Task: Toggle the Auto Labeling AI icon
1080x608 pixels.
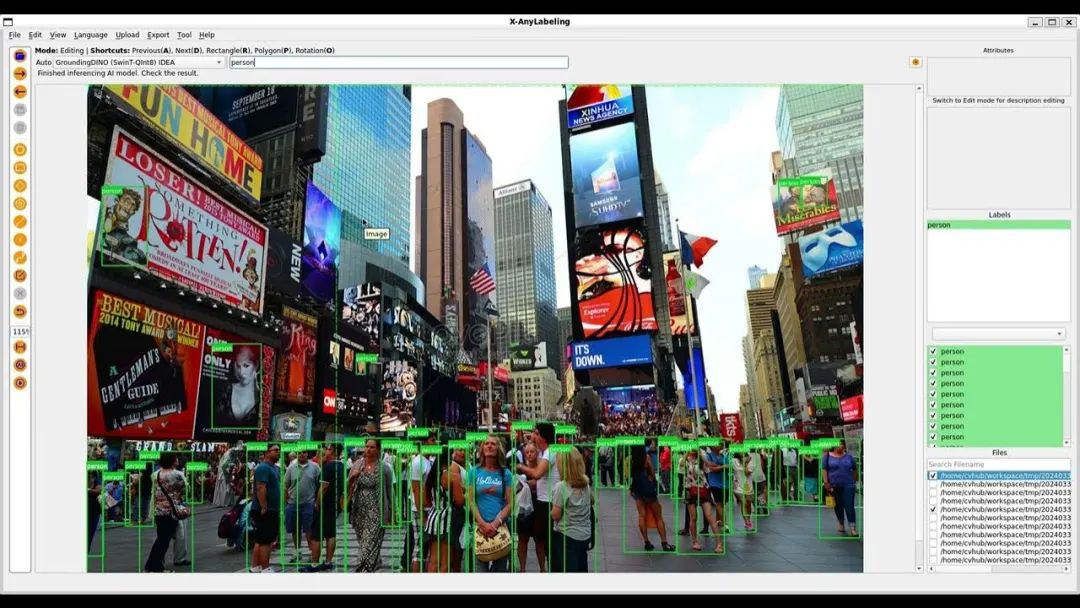Action: coord(20,365)
